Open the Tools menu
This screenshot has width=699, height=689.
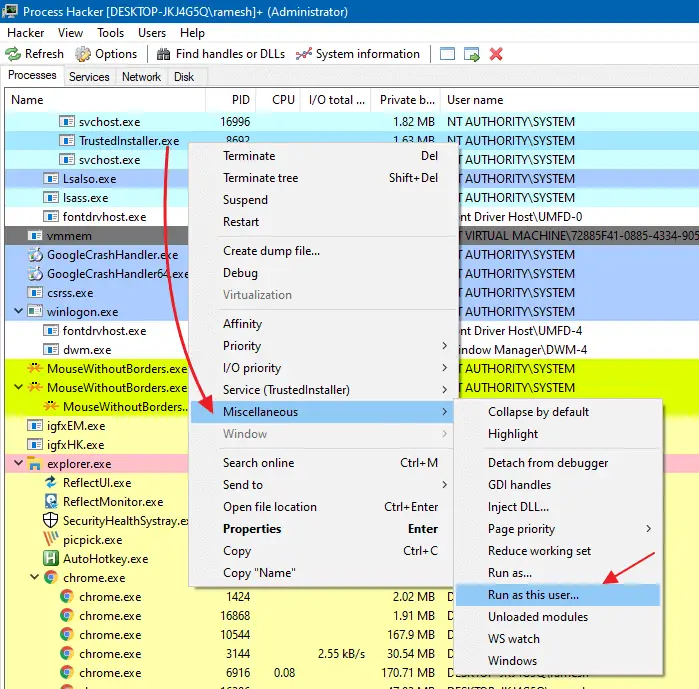(x=111, y=33)
